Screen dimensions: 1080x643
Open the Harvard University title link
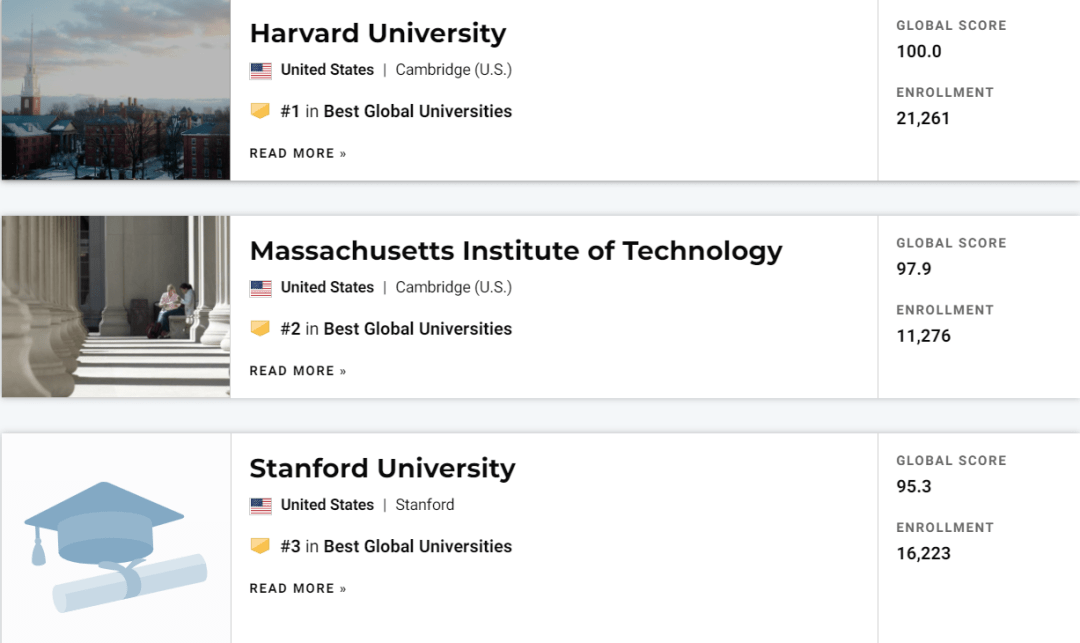377,33
